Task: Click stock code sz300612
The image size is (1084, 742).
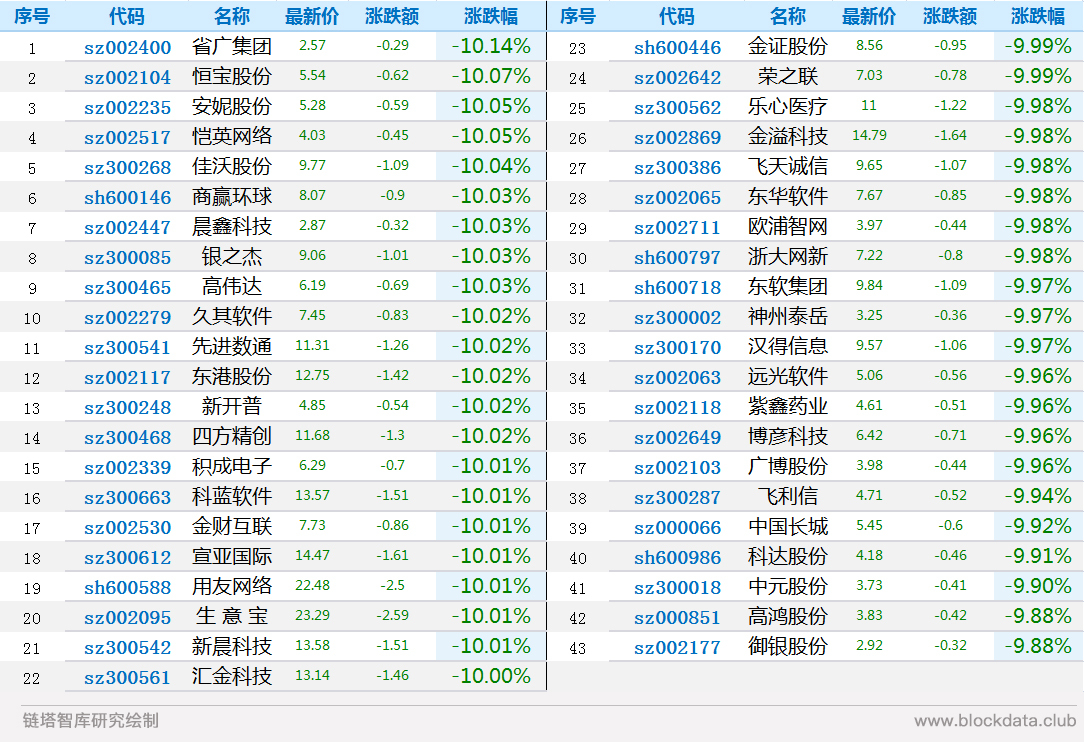Action: click(x=127, y=557)
